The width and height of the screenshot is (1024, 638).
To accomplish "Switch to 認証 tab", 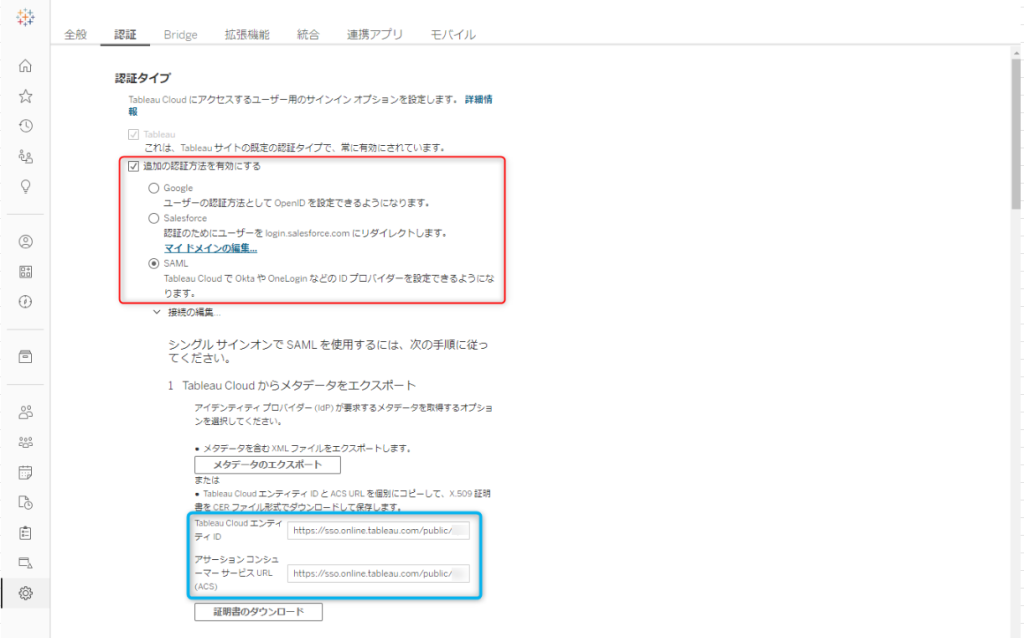I will coord(125,35).
